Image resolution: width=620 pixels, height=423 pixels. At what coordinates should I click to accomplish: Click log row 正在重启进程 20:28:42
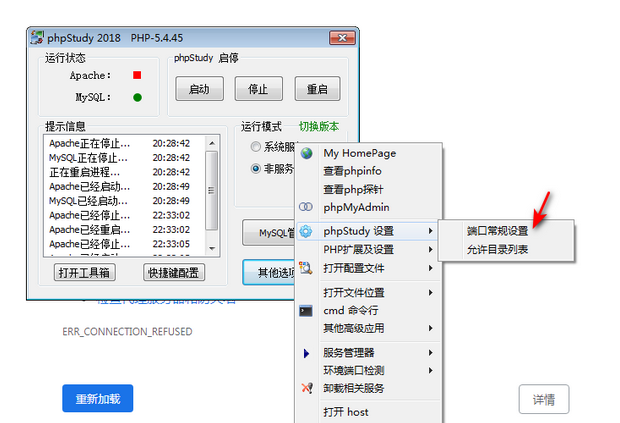click(120, 172)
